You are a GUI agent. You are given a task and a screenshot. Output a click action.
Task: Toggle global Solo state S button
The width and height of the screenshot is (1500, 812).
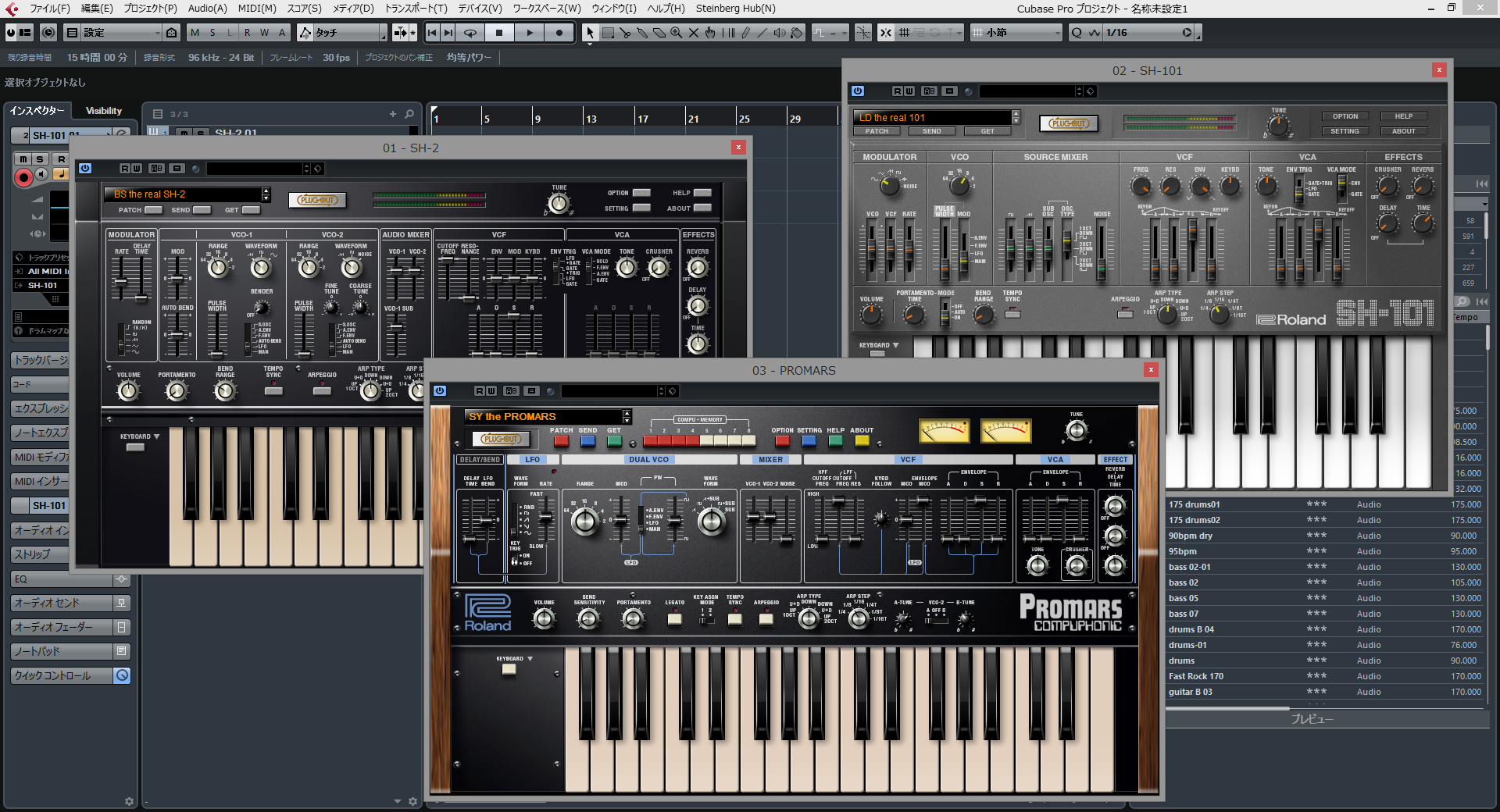click(212, 33)
